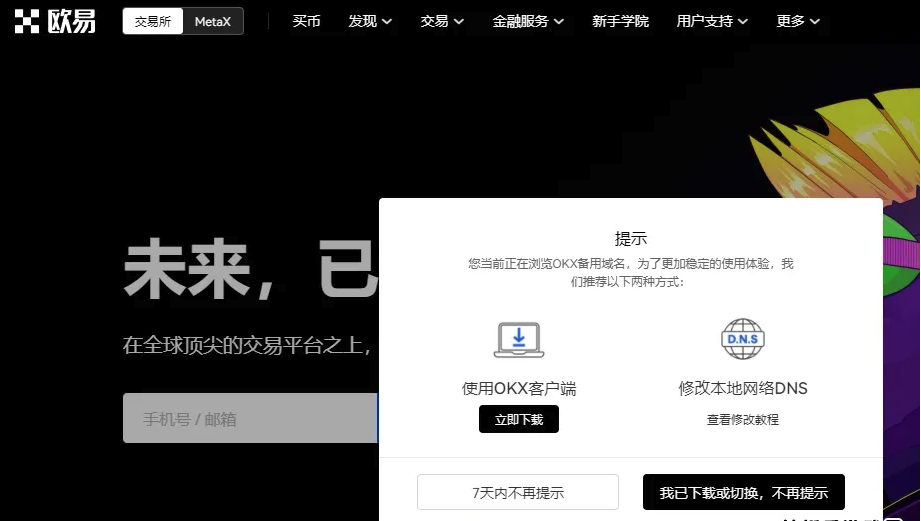Open the 金融服务 dropdown menu

point(528,21)
